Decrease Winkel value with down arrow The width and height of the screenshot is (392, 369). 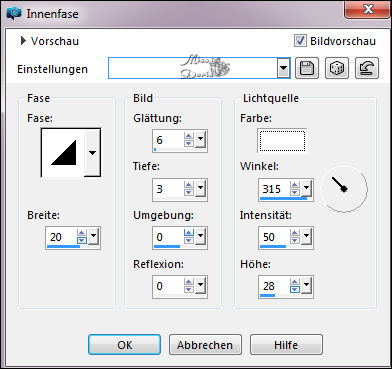coord(295,192)
